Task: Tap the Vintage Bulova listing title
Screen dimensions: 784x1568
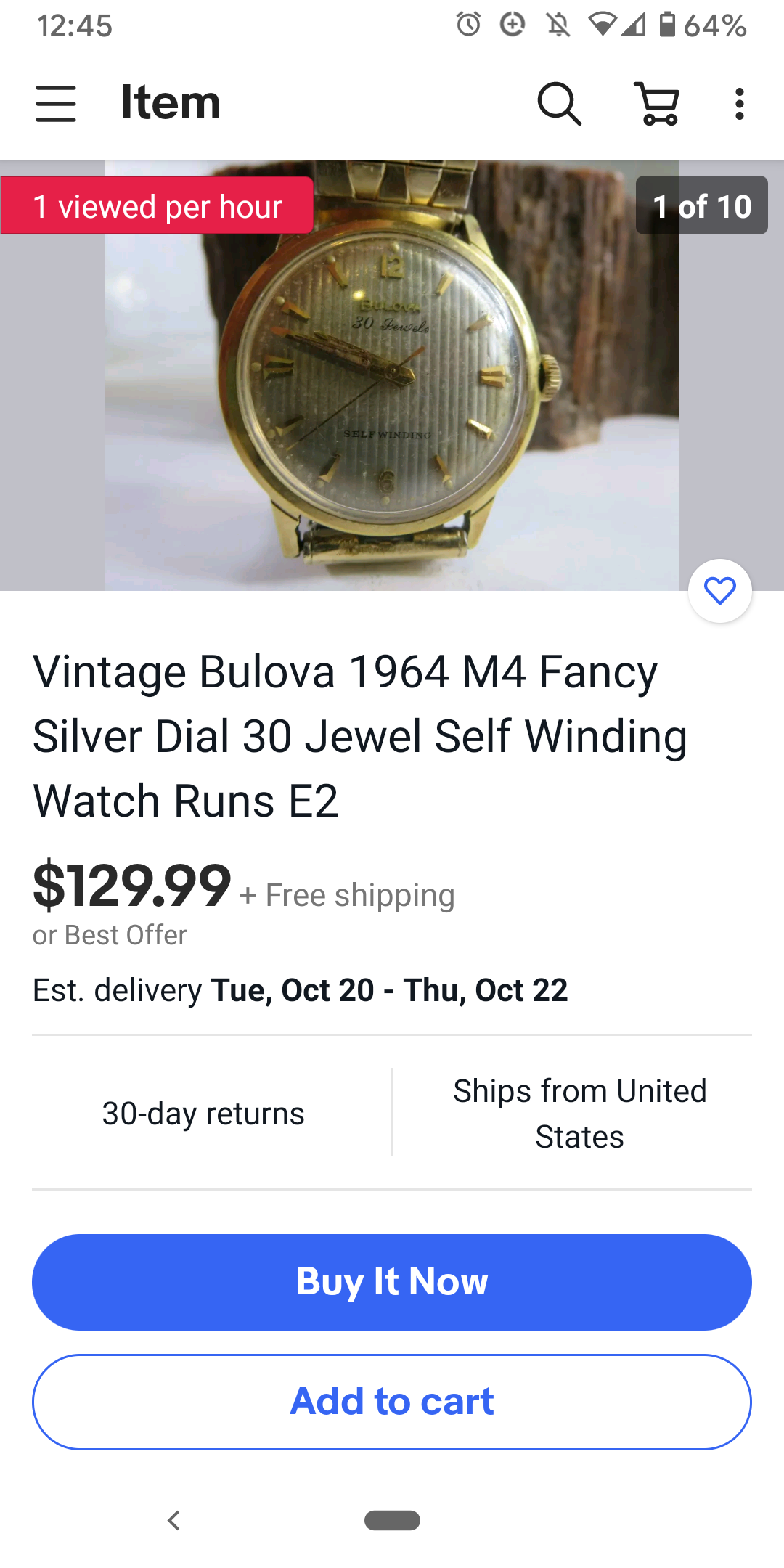Action: pos(360,736)
